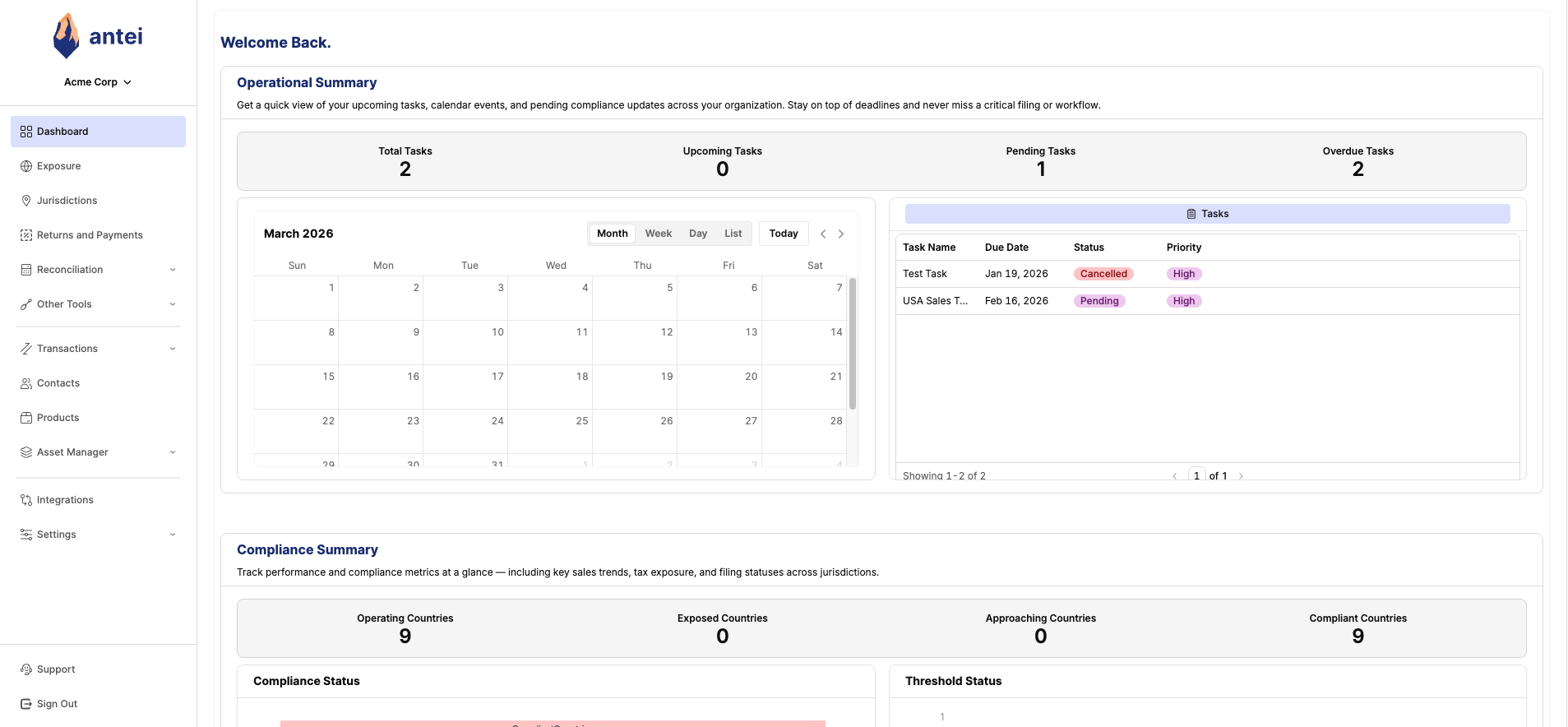Jump the calendar to Today
This screenshot has height=727, width=1568.
click(x=784, y=234)
